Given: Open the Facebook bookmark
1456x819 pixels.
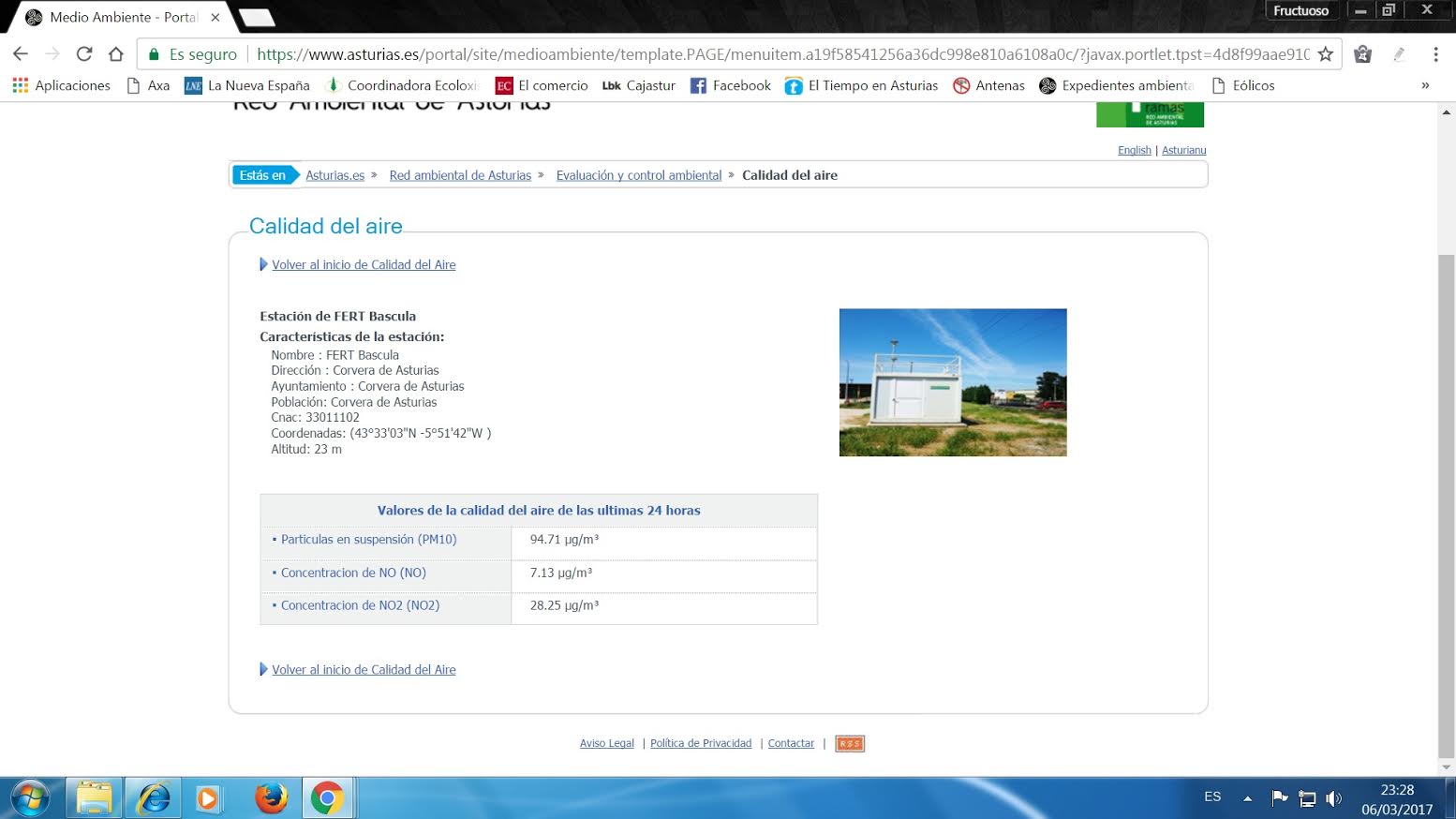Looking at the screenshot, I should coord(731,85).
